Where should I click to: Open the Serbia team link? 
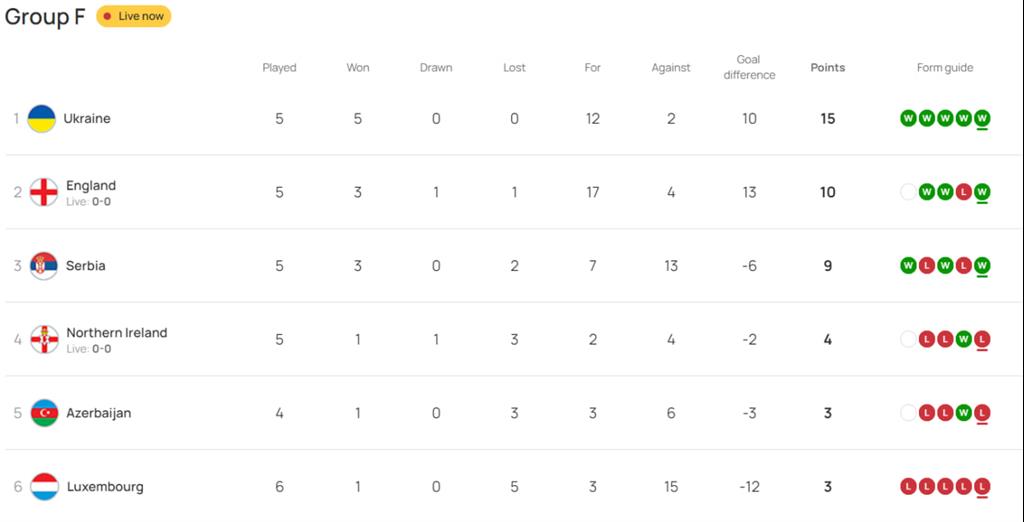pos(86,266)
